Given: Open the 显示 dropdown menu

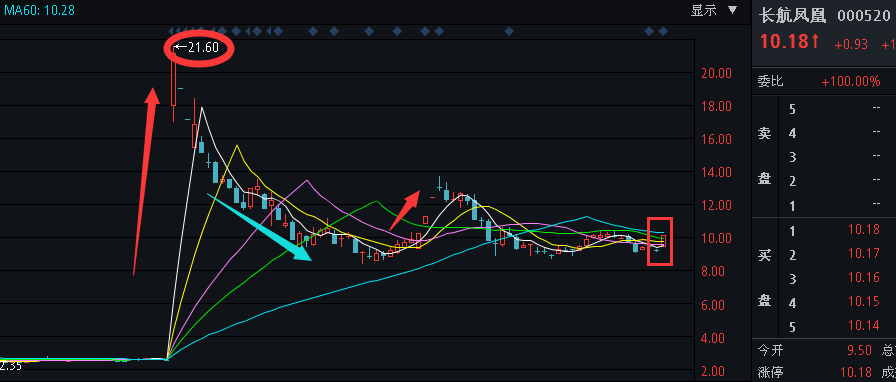Looking at the screenshot, I should (703, 10).
